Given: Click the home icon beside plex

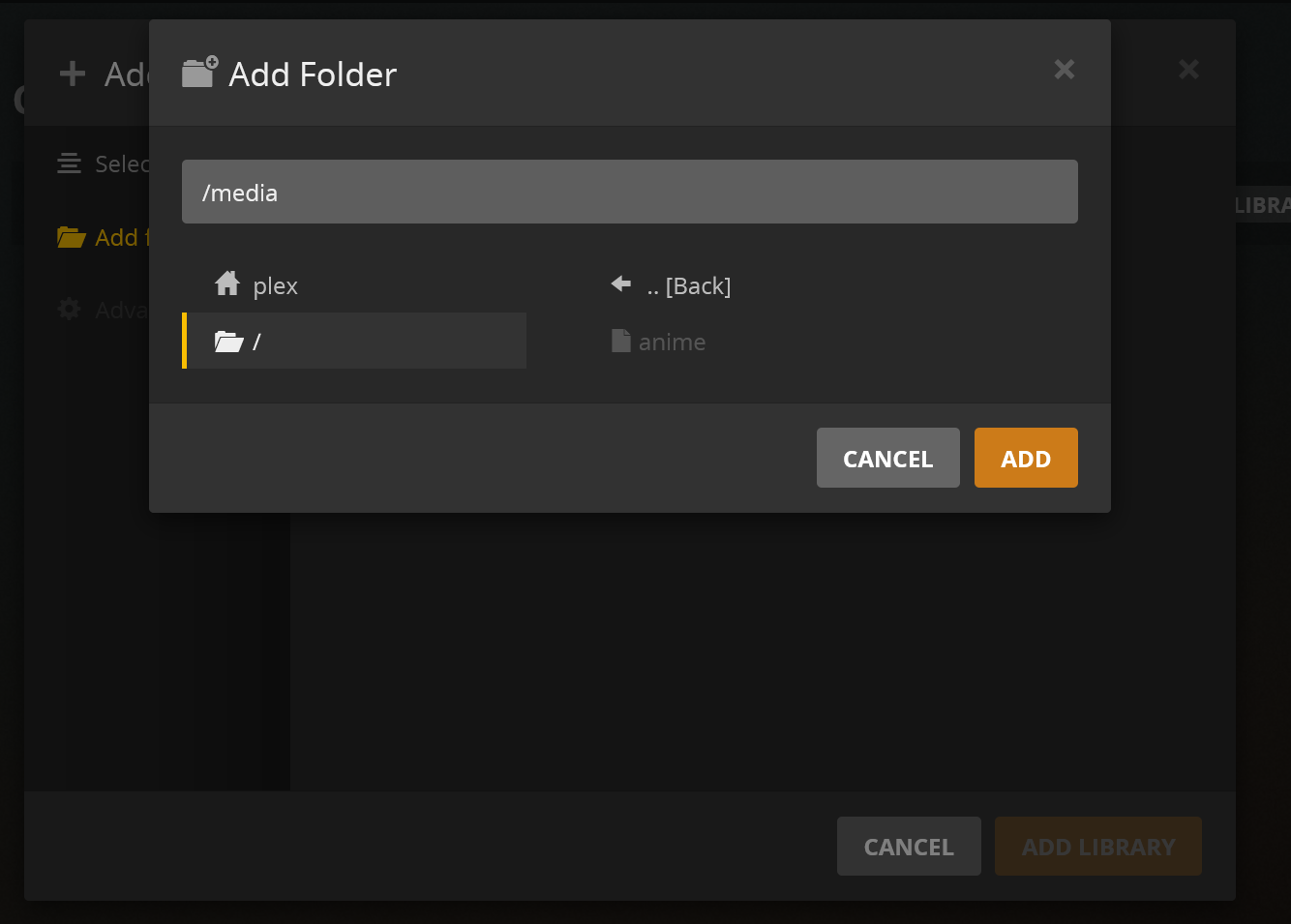Looking at the screenshot, I should [227, 284].
